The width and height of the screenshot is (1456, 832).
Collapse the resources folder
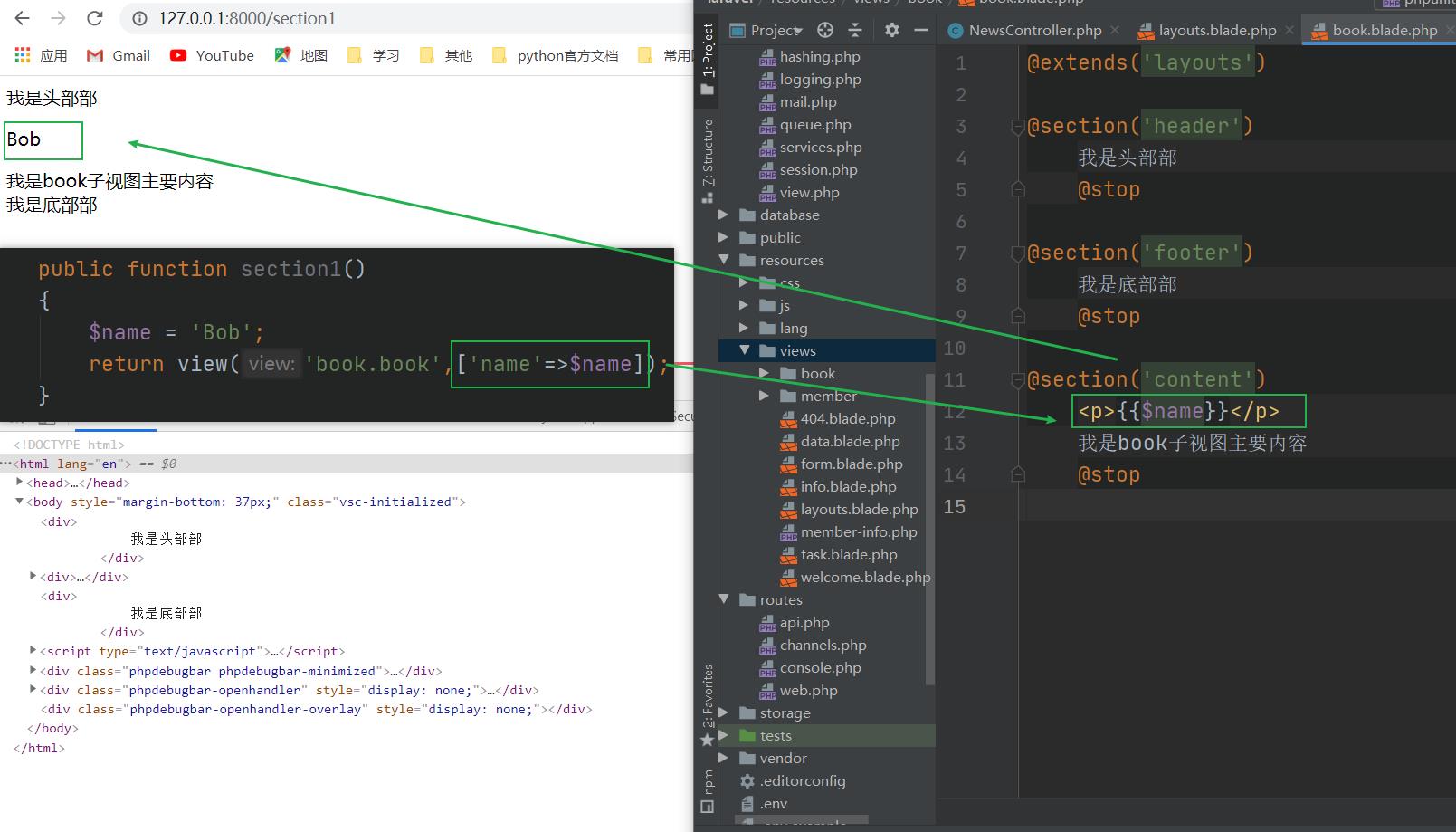click(x=723, y=260)
